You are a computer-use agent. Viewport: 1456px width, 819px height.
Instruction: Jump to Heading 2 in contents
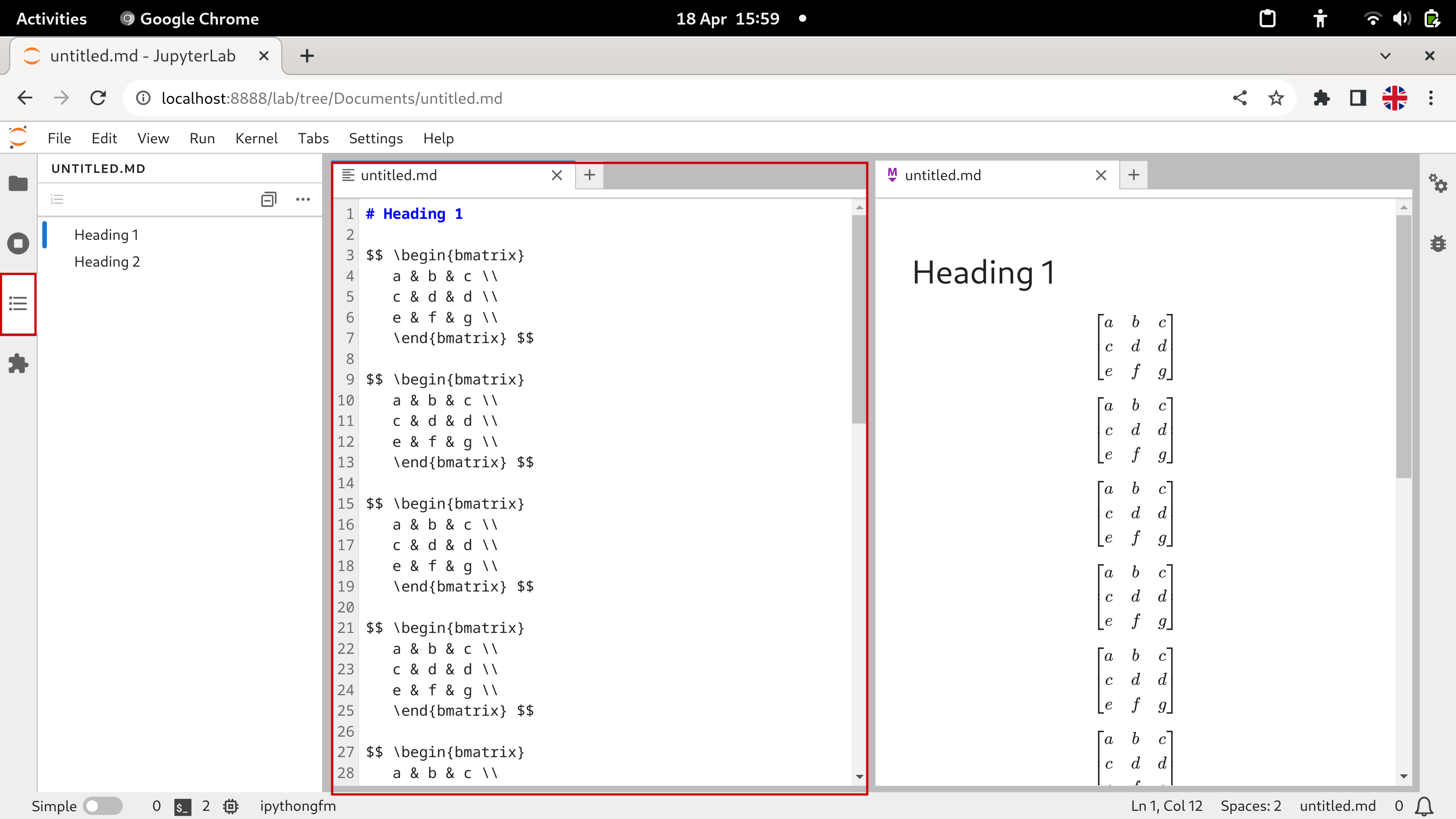(x=107, y=262)
